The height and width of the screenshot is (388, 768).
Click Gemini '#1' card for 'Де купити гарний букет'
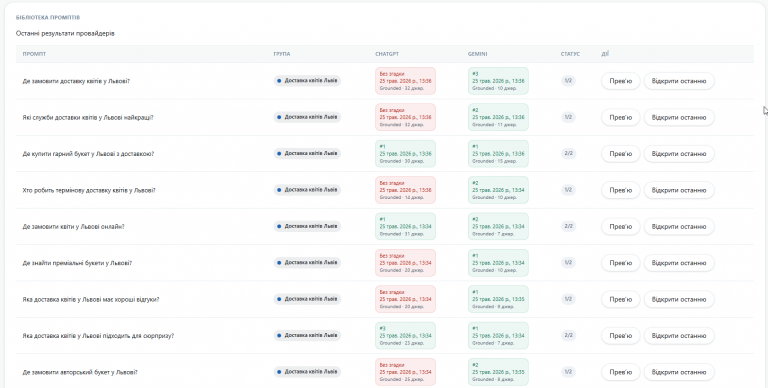(498, 154)
